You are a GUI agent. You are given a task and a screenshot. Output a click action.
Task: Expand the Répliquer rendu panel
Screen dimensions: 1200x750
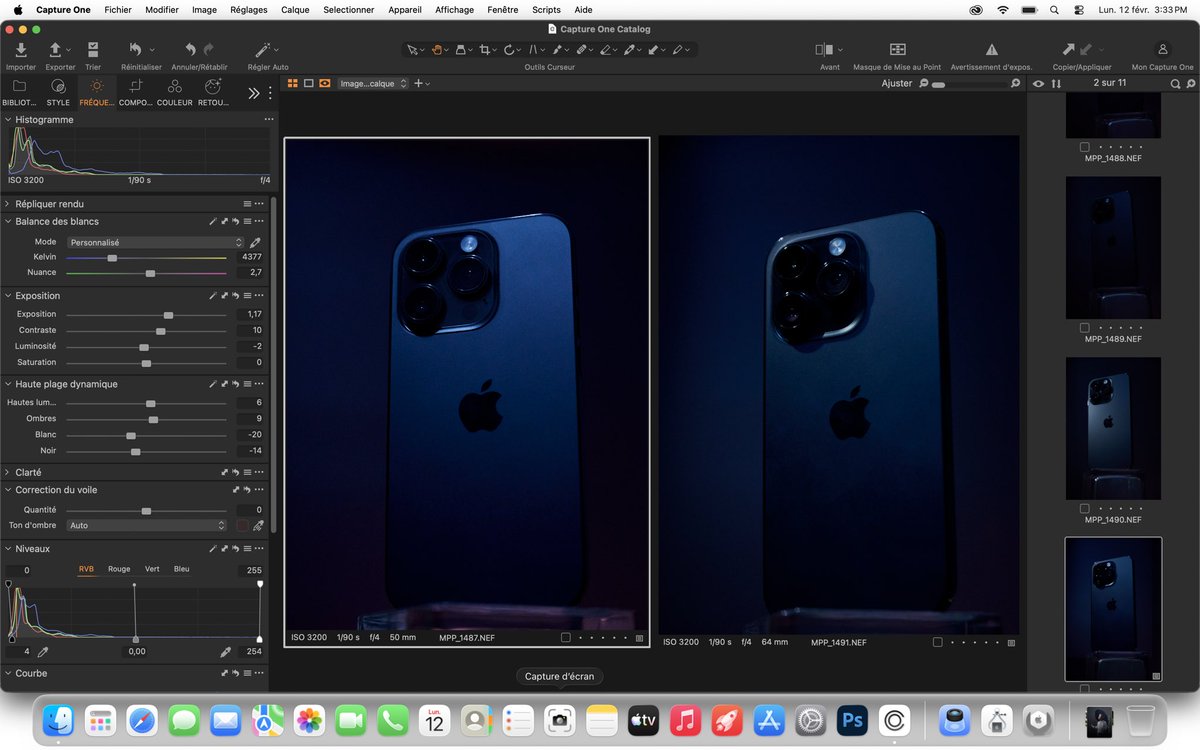coord(8,204)
